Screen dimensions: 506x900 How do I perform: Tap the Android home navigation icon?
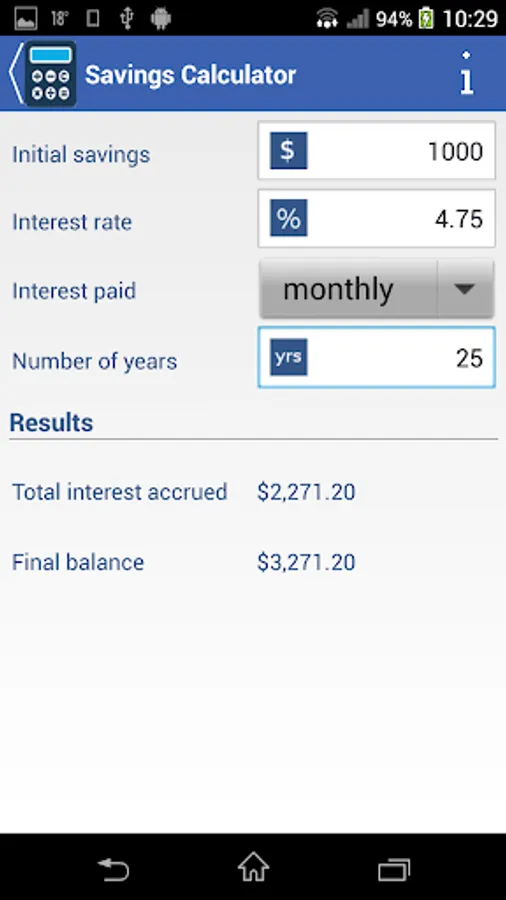[x=253, y=867]
